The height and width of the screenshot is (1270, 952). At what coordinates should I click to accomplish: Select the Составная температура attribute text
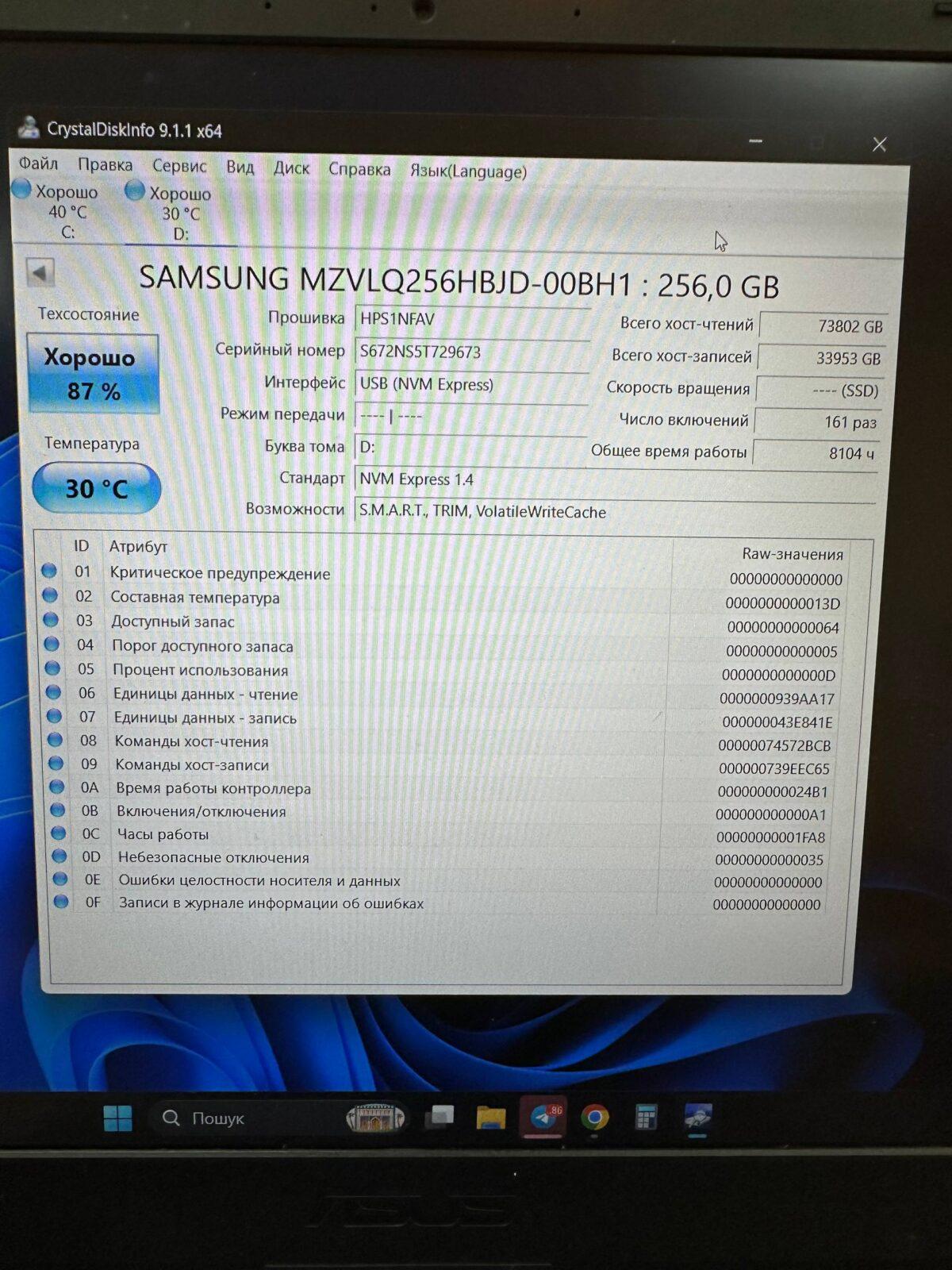tap(195, 597)
